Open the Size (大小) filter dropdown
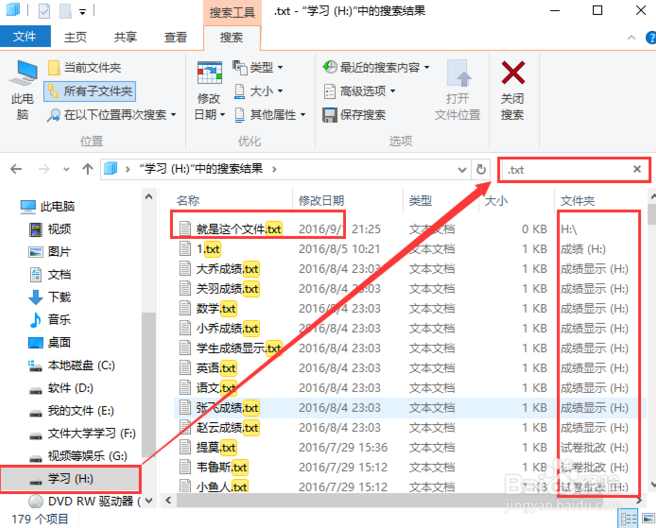This screenshot has height=528, width=656. (x=258, y=91)
